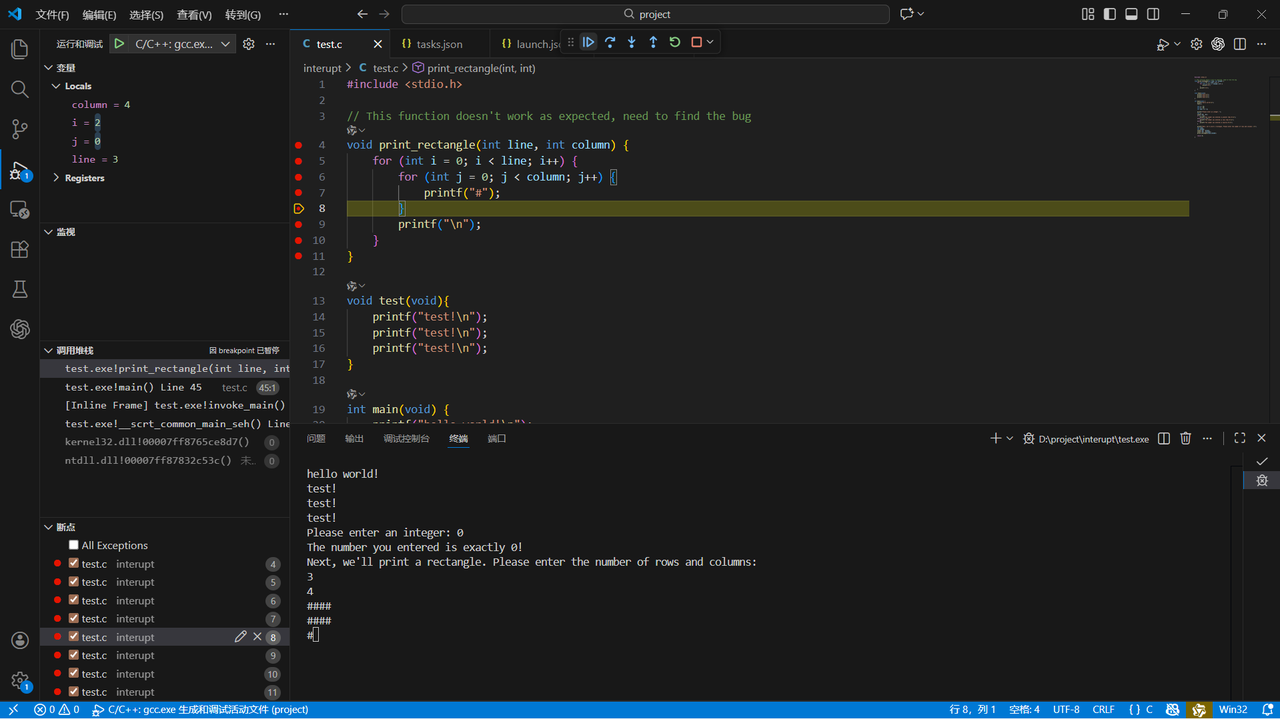Click the Continue debugging button
The height and width of the screenshot is (719, 1280).
click(588, 42)
